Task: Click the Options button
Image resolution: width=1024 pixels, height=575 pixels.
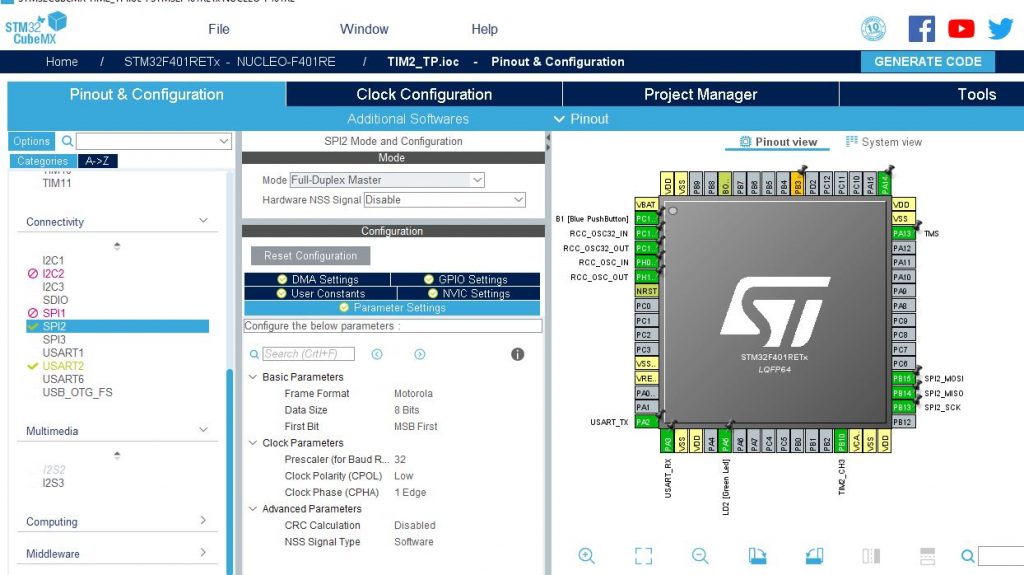Action: click(x=31, y=140)
